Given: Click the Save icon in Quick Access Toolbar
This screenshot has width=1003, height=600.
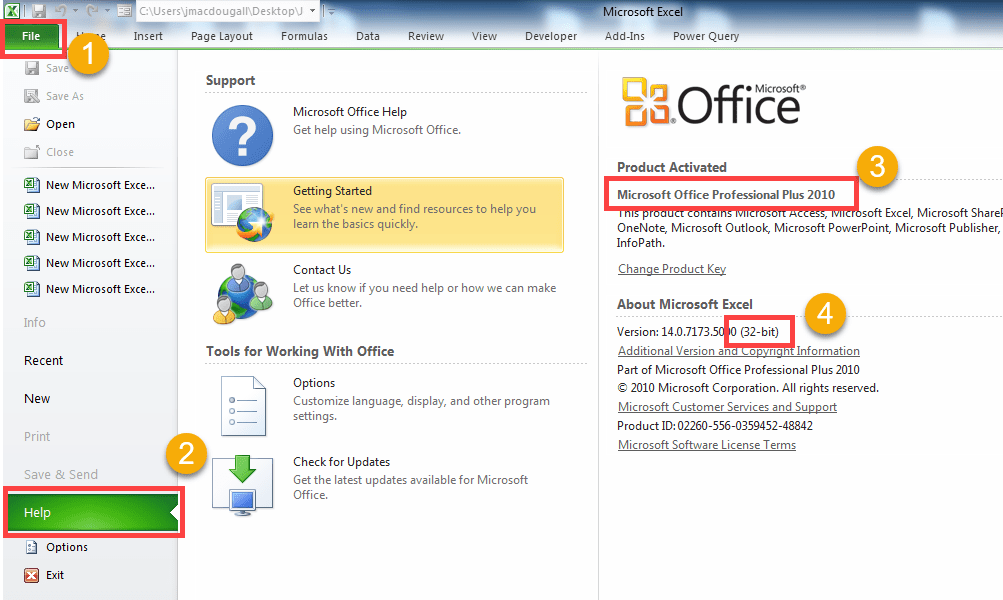Looking at the screenshot, I should [39, 11].
